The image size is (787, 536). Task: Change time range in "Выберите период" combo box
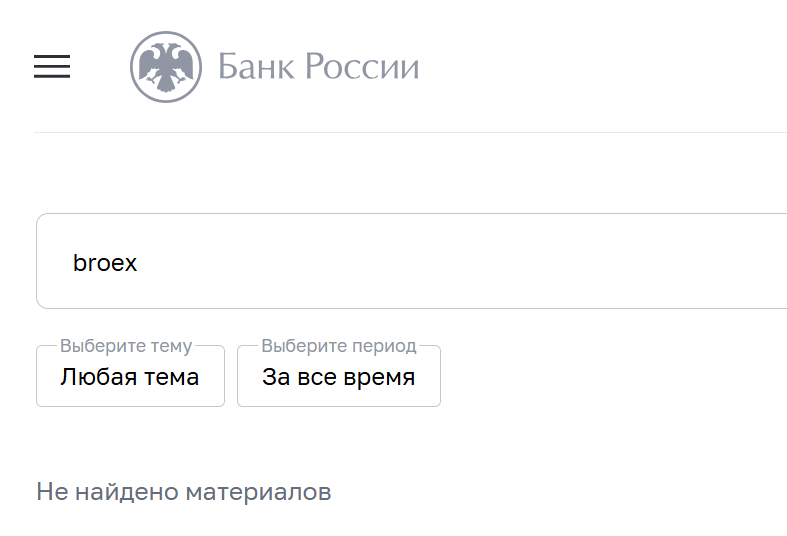pyautogui.click(x=338, y=377)
